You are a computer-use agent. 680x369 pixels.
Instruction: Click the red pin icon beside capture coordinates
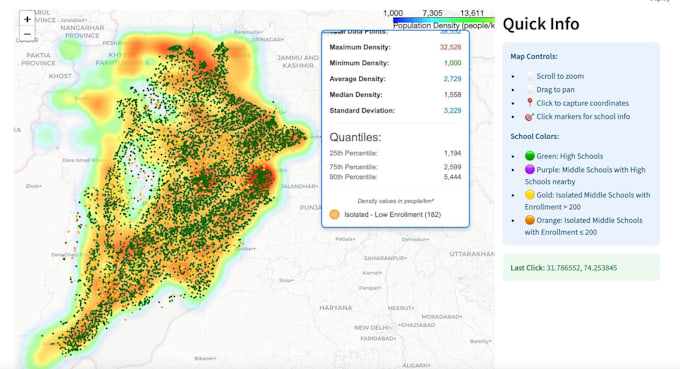tap(530, 103)
